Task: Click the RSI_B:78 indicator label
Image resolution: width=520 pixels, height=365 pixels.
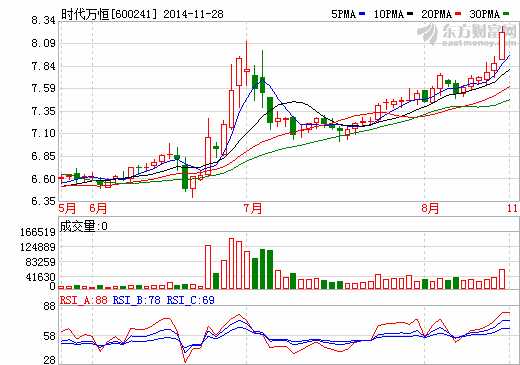Action: pyautogui.click(x=137, y=300)
